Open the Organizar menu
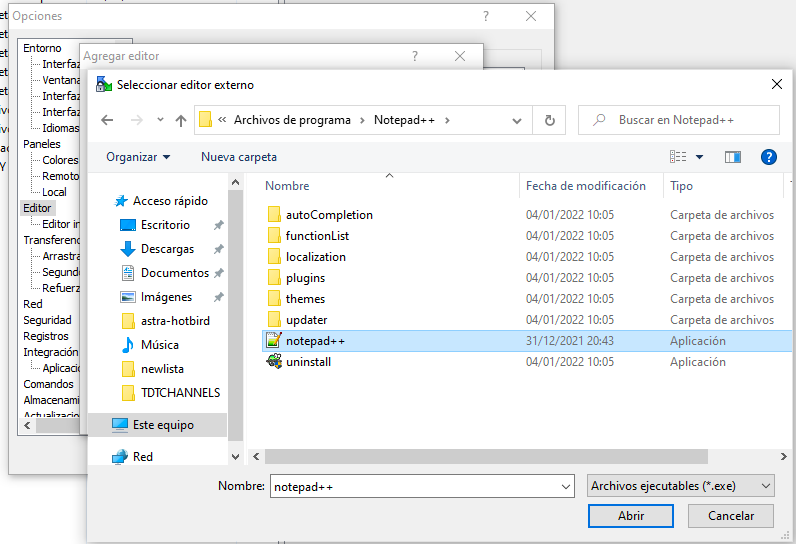The height and width of the screenshot is (544, 796). click(x=138, y=157)
